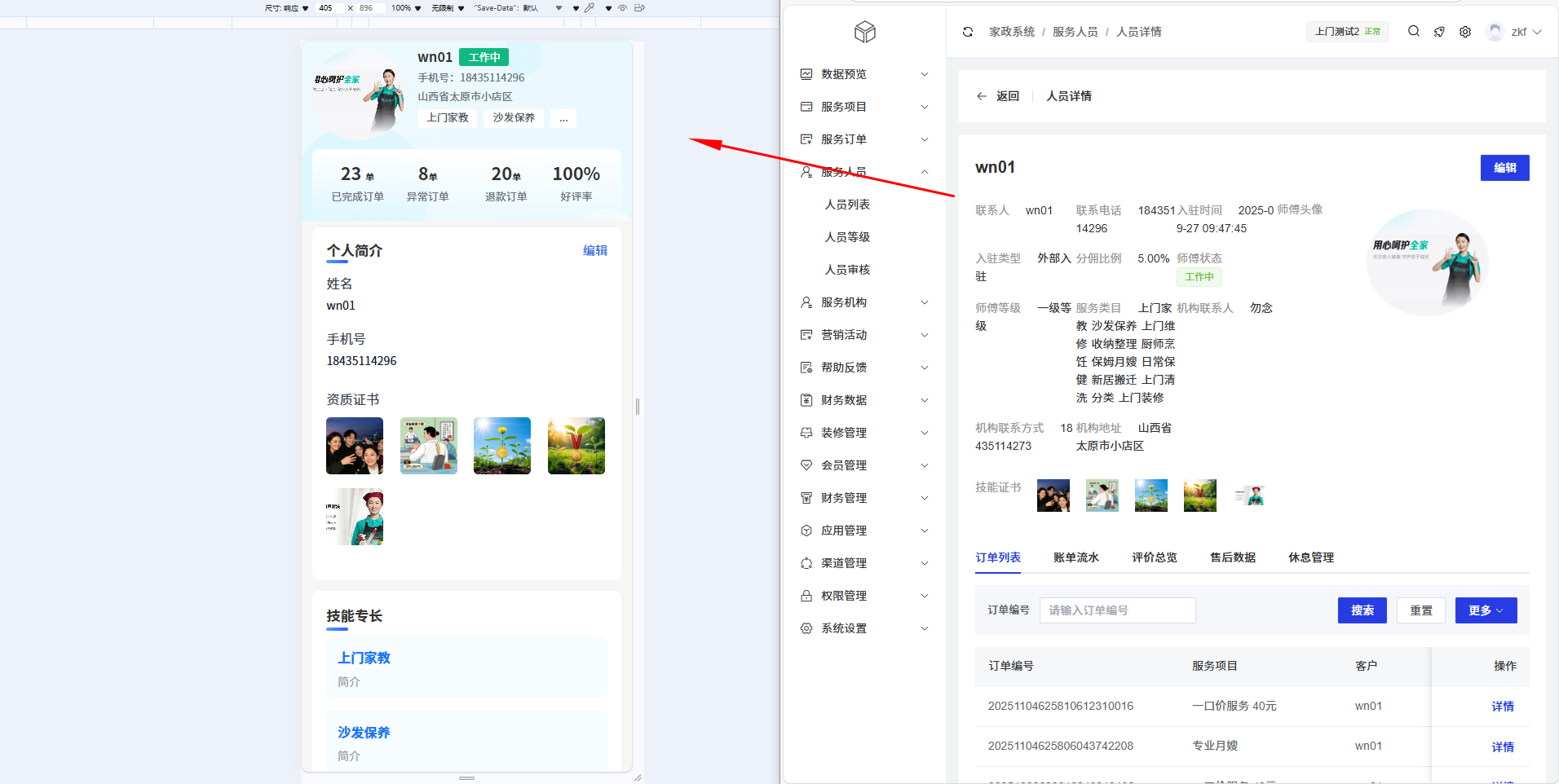
Task: Open the zkf user account dropdown
Action: click(x=1514, y=32)
